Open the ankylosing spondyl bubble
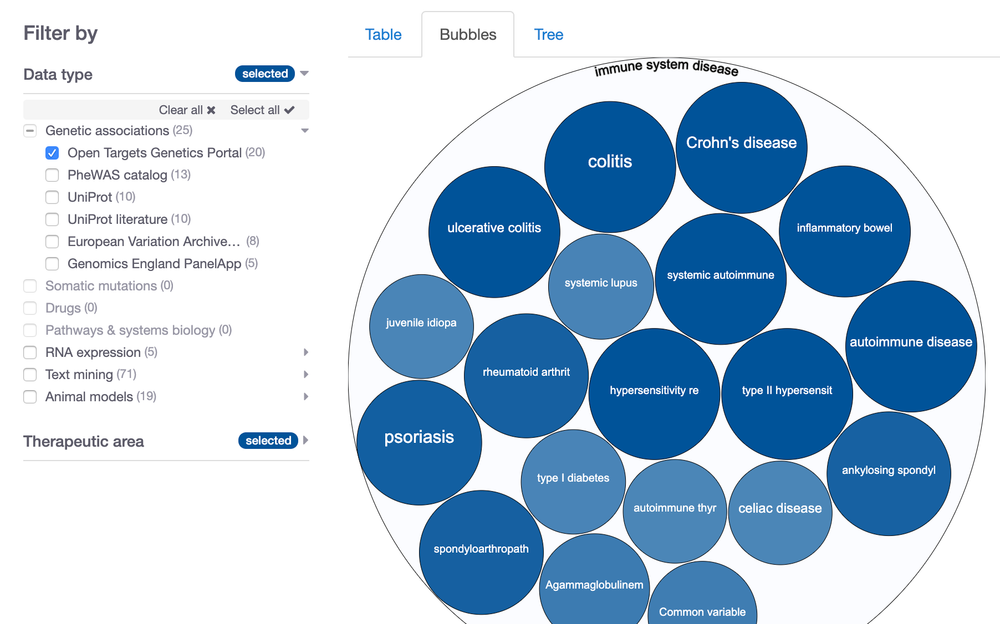The image size is (1000, 624). click(x=888, y=473)
